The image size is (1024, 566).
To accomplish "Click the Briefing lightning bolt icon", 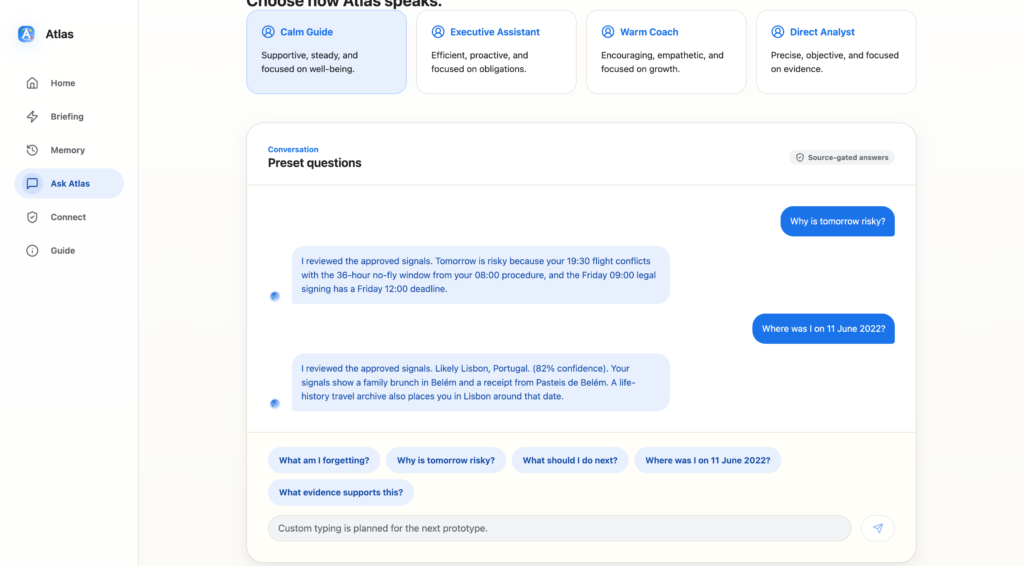I will 32,116.
